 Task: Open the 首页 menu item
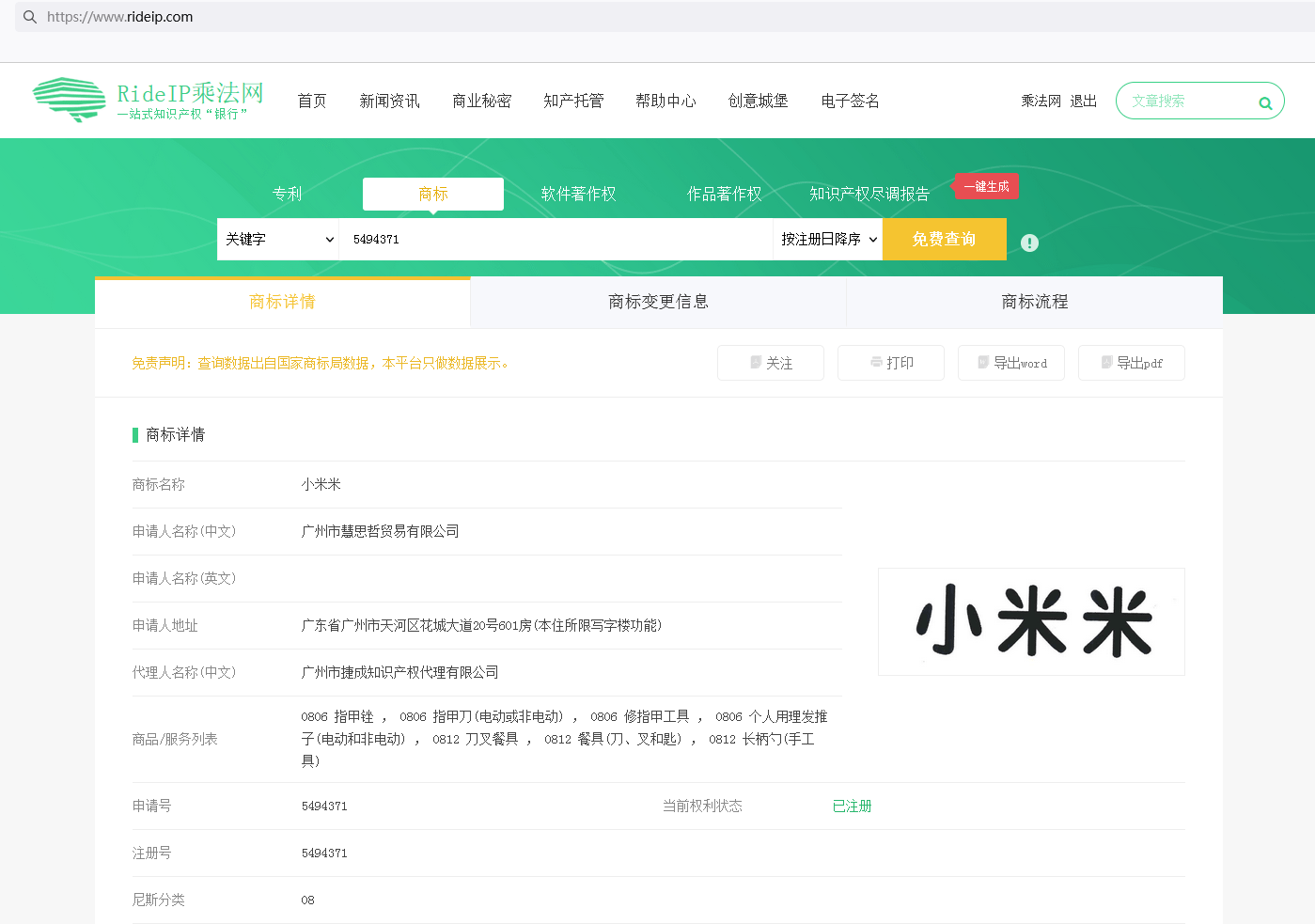pyautogui.click(x=312, y=101)
